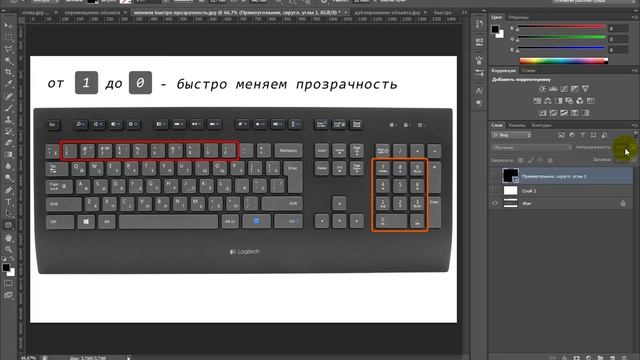Image resolution: width=640 pixels, height=360 pixels.
Task: Switch to the Каналы tab
Action: [517, 125]
